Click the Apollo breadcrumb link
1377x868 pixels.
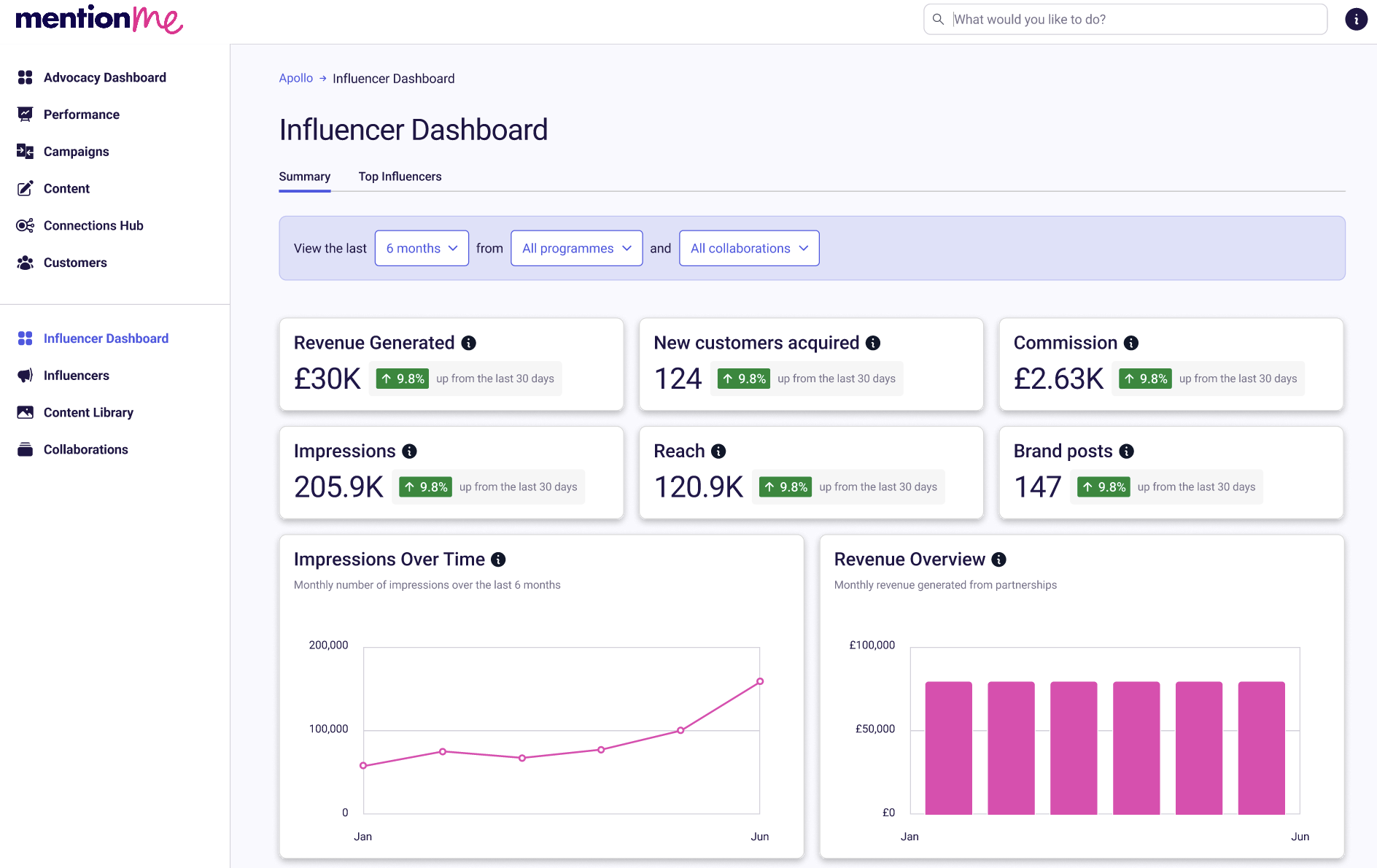tap(295, 78)
